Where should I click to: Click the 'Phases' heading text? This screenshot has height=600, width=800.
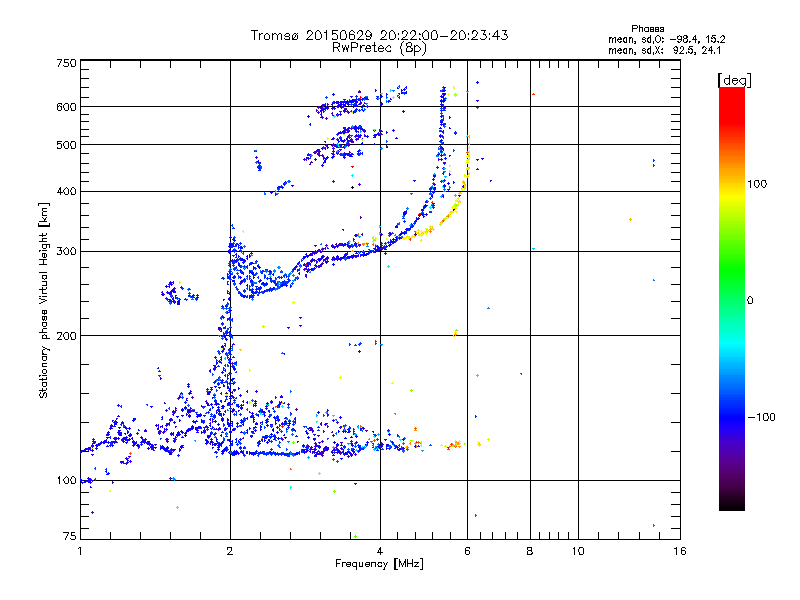pyautogui.click(x=647, y=29)
